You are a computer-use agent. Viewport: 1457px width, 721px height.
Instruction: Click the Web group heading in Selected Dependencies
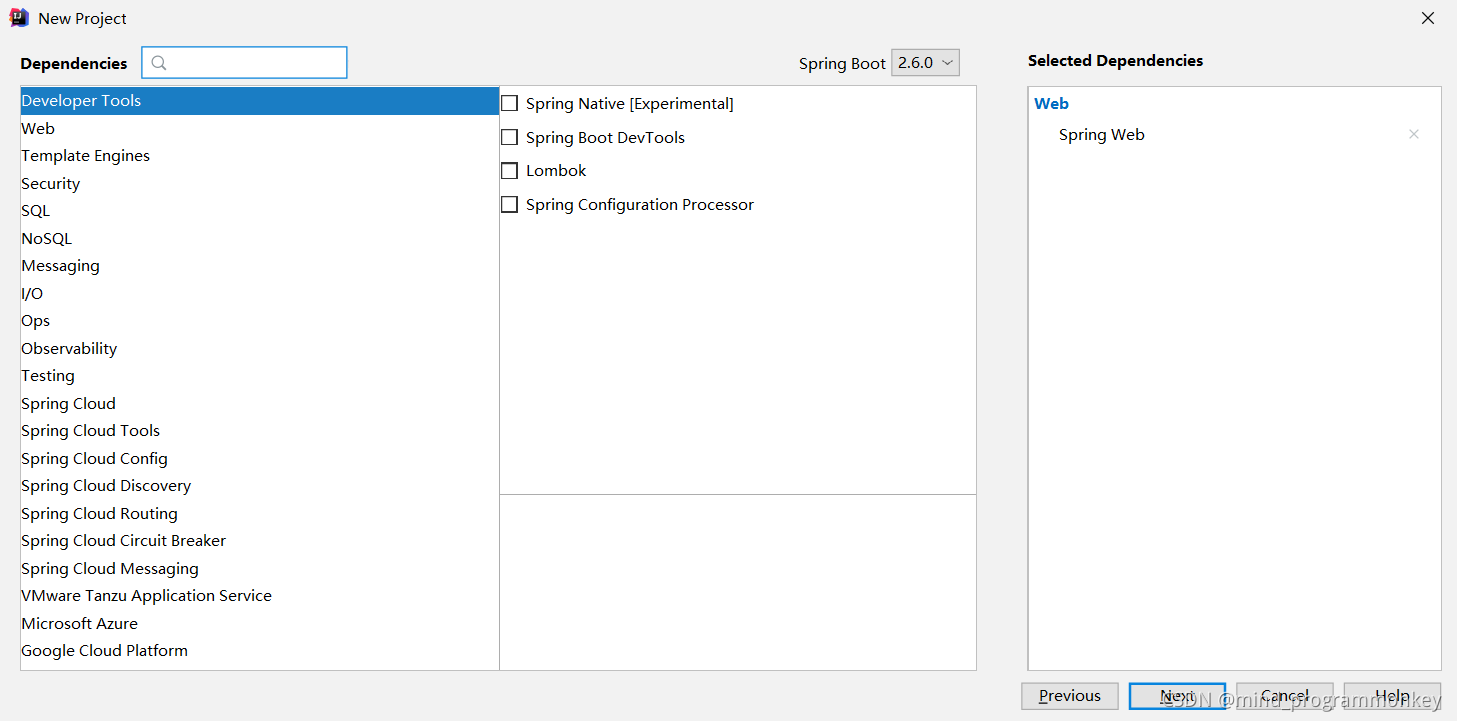tap(1051, 103)
